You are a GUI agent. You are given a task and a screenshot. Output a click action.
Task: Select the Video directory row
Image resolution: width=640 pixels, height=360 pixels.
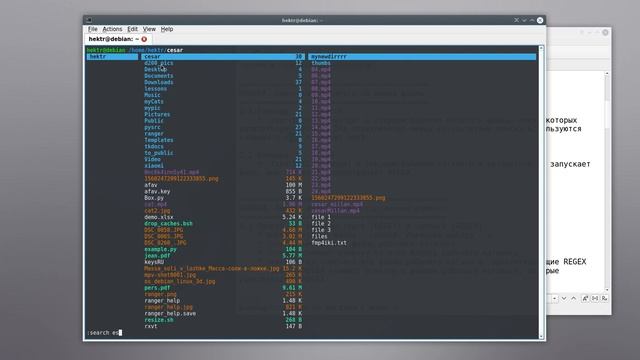coord(222,159)
